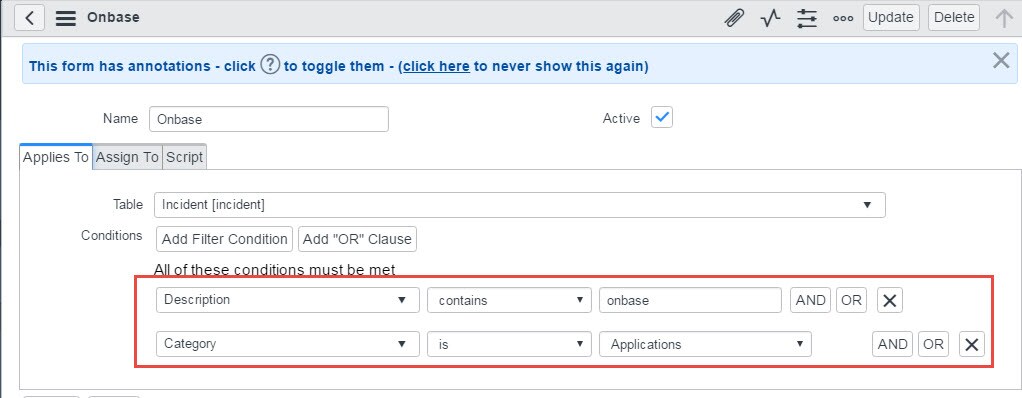Click the Update button
Viewport: 1022px width, 398px height.
[891, 18]
